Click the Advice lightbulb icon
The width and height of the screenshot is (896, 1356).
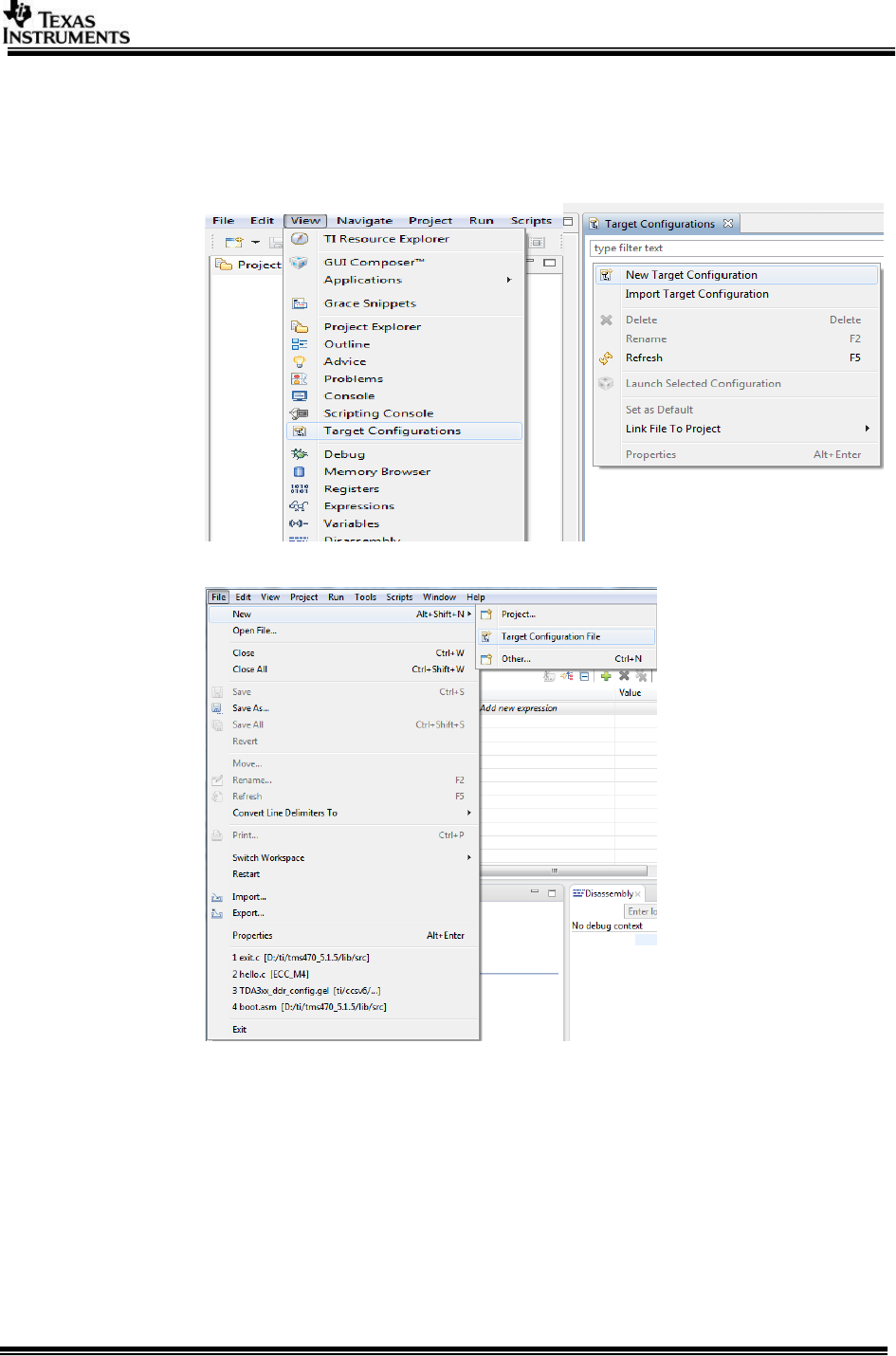pos(300,361)
